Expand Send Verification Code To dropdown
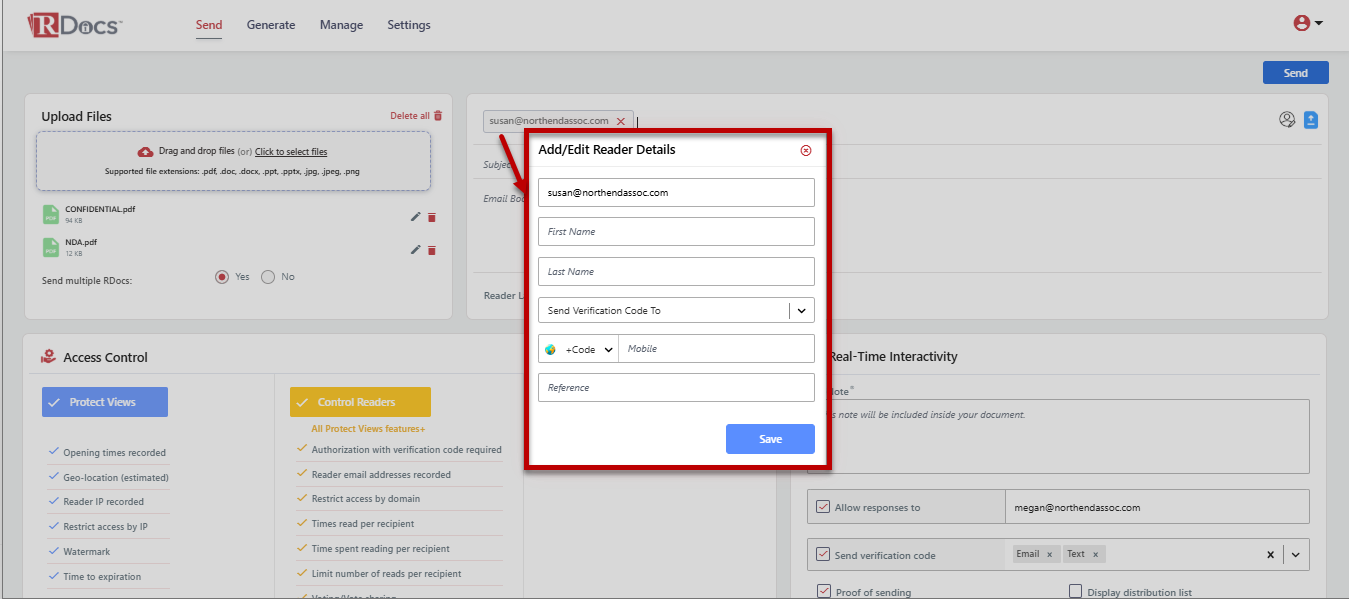This screenshot has height=599, width=1349. [801, 311]
